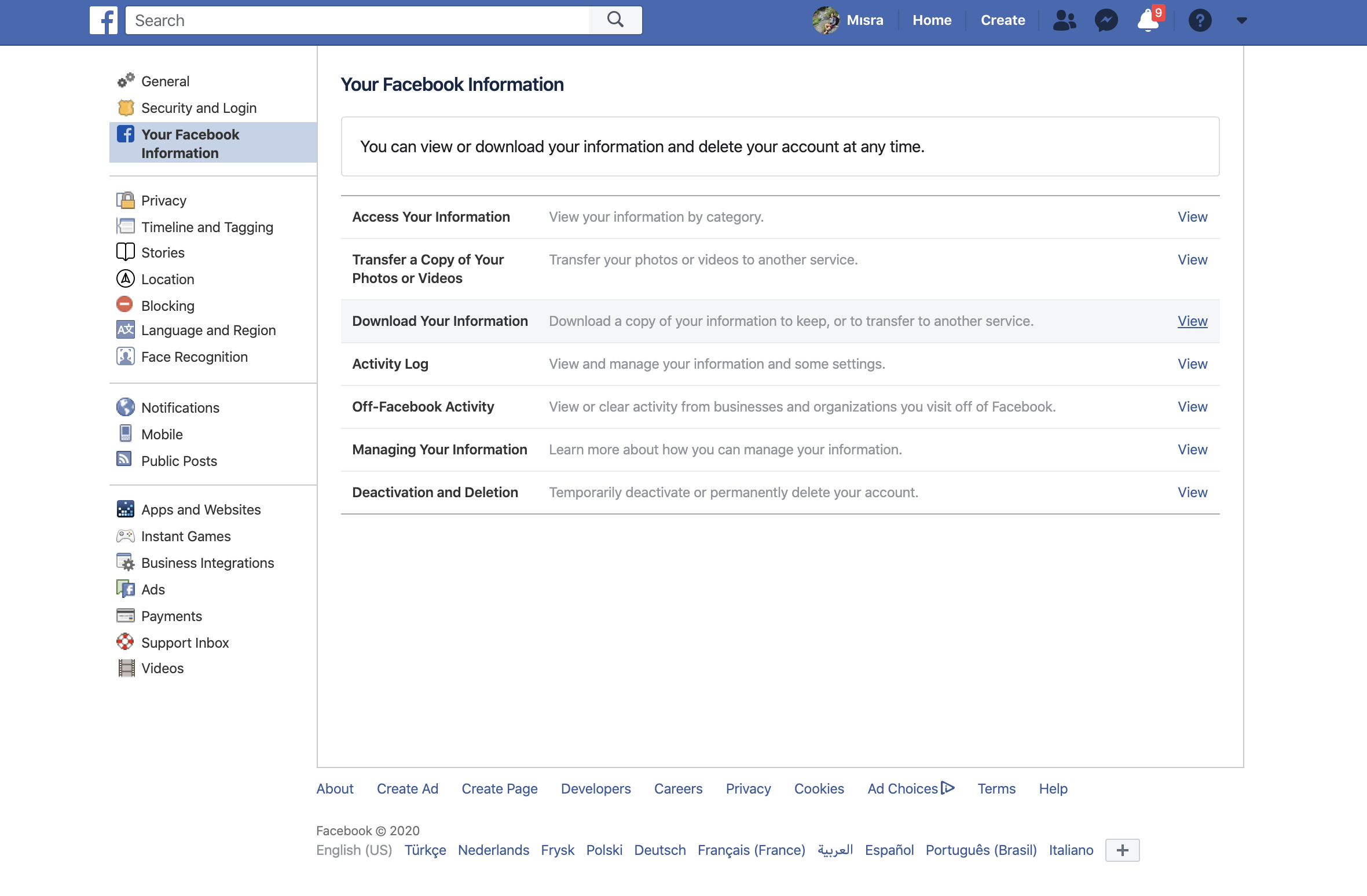Go to Home in top bar
This screenshot has width=1367, height=896.
(x=932, y=20)
